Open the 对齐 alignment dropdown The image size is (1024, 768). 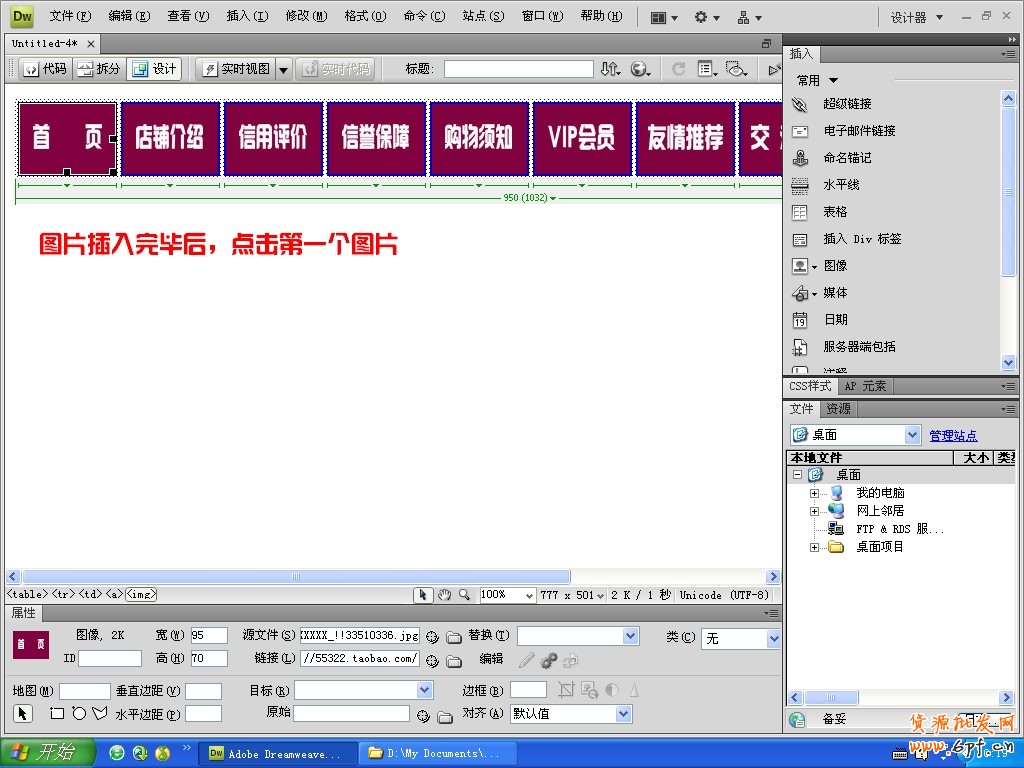tap(621, 713)
